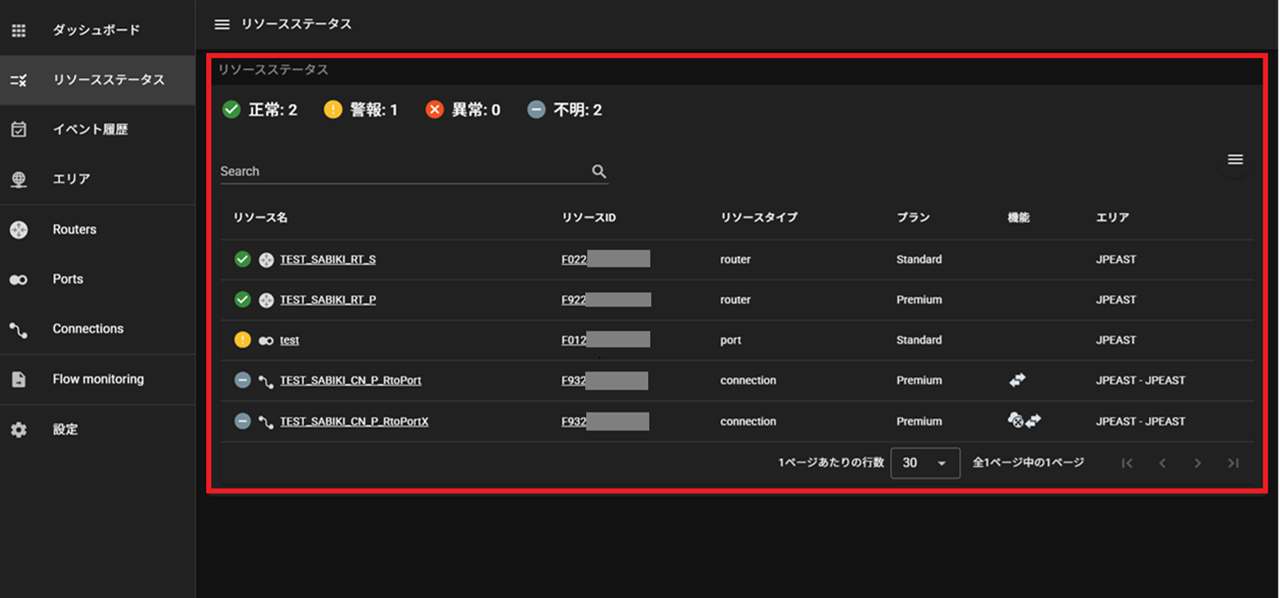This screenshot has height=598, width=1280.
Task: Sort by リソース名 column header
Action: point(260,217)
